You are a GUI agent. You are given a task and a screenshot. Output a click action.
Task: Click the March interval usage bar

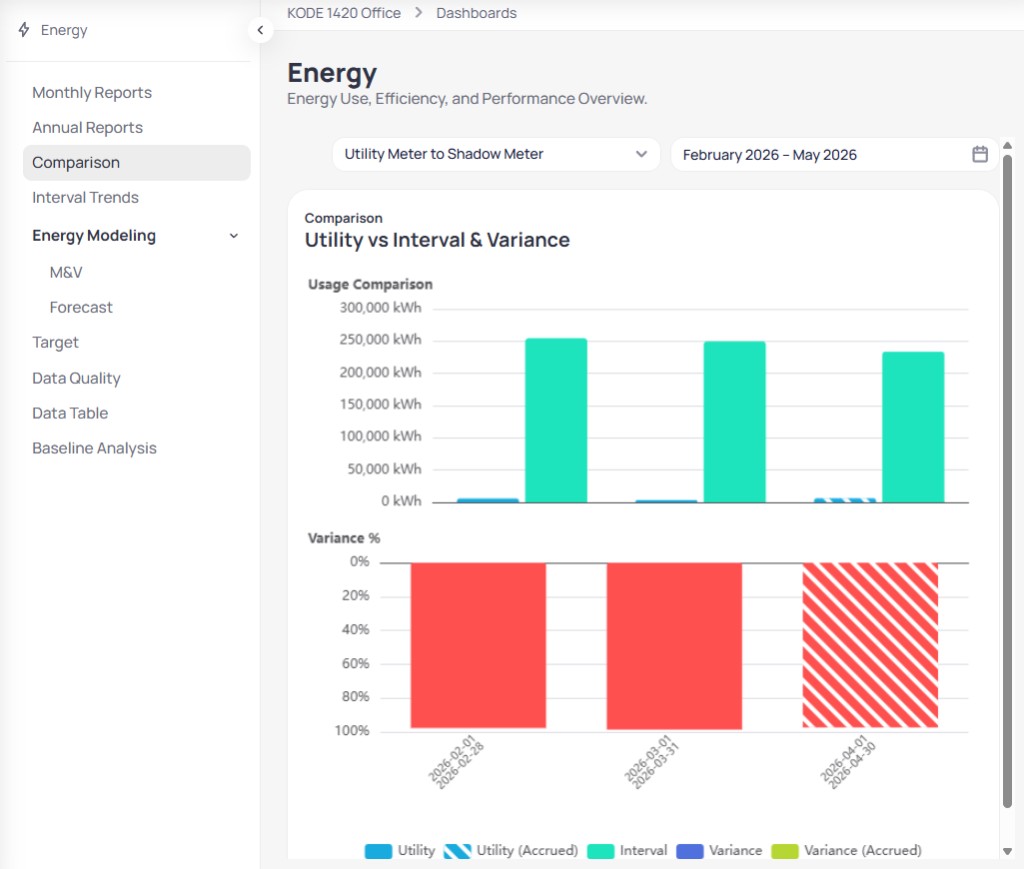[x=734, y=422]
